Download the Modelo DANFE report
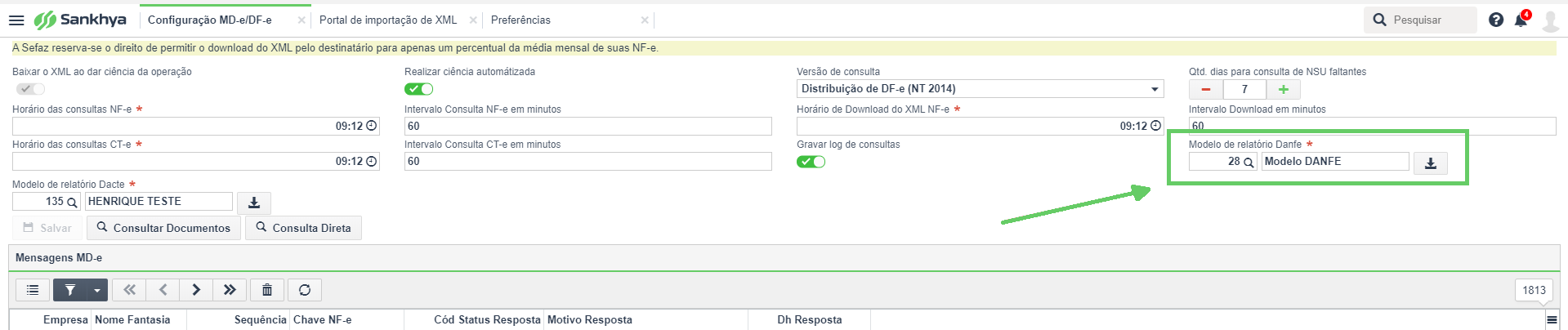Viewport: 1568px width, 330px height. [1431, 163]
